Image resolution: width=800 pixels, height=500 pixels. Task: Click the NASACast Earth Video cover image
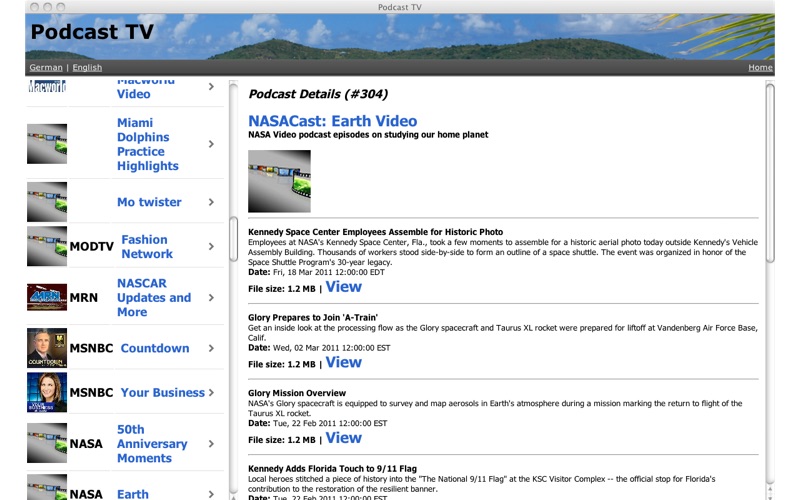(279, 181)
